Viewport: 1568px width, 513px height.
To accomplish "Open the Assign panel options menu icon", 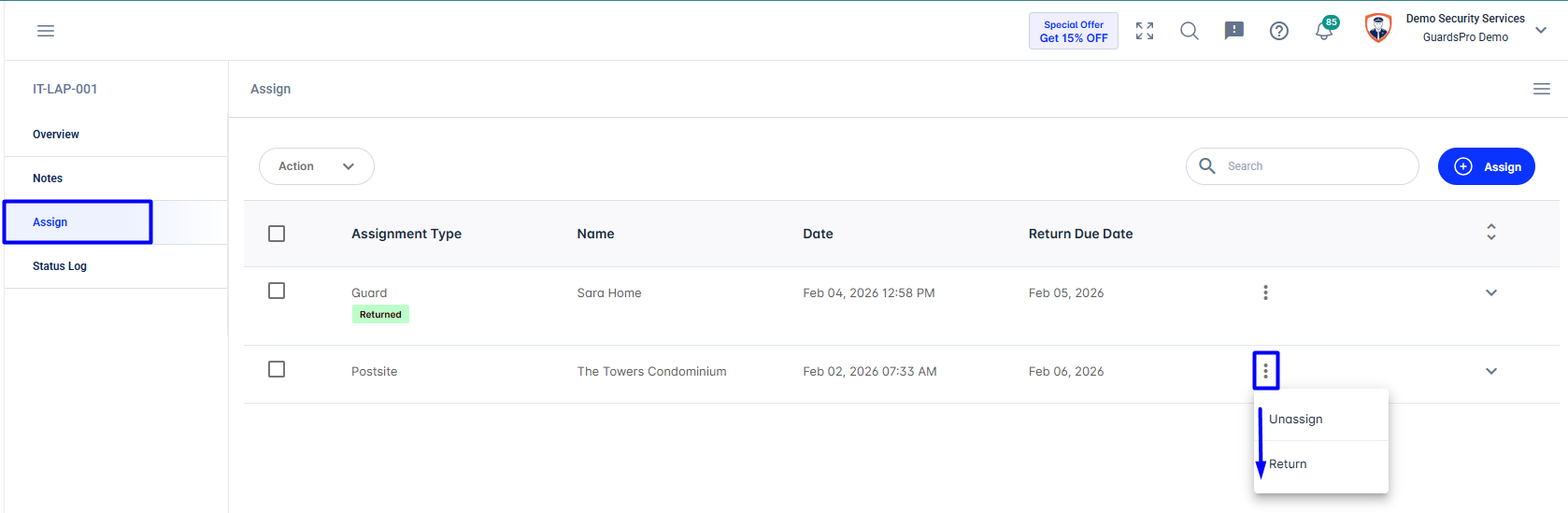I will point(1542,89).
